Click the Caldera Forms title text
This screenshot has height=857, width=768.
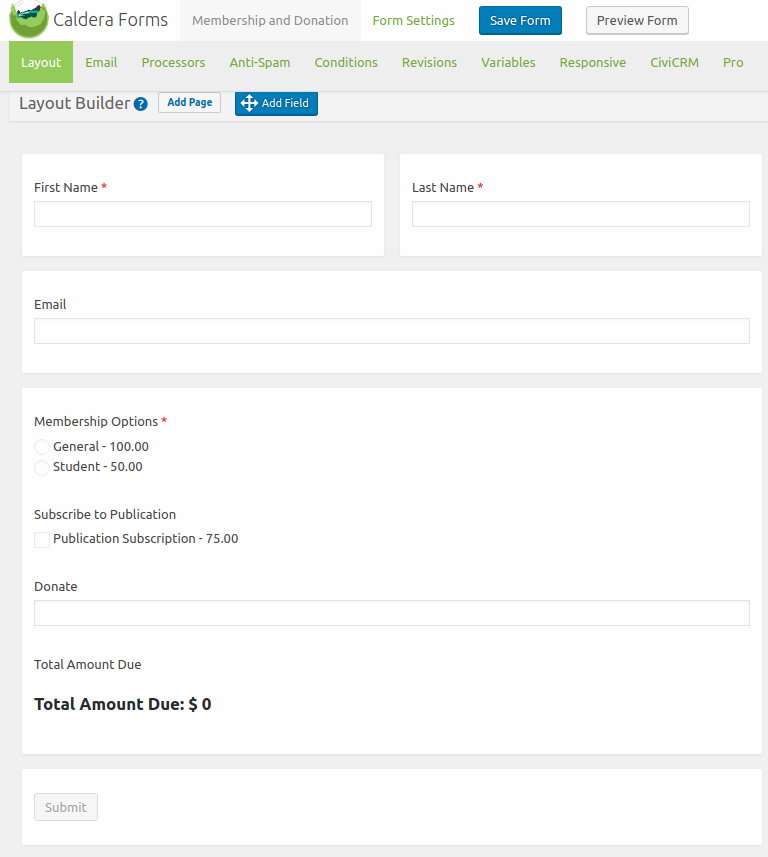(x=110, y=20)
